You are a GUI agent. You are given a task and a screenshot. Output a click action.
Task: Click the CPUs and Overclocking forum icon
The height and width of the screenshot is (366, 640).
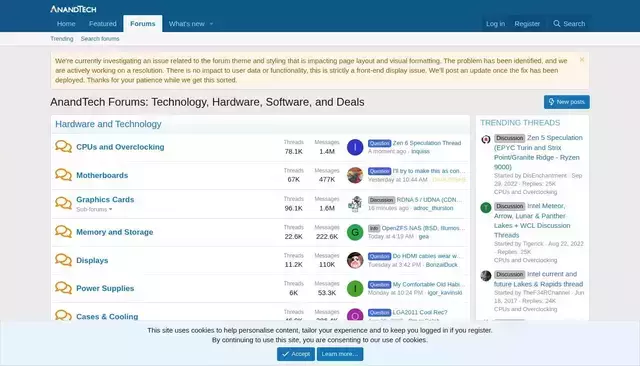[x=63, y=146]
